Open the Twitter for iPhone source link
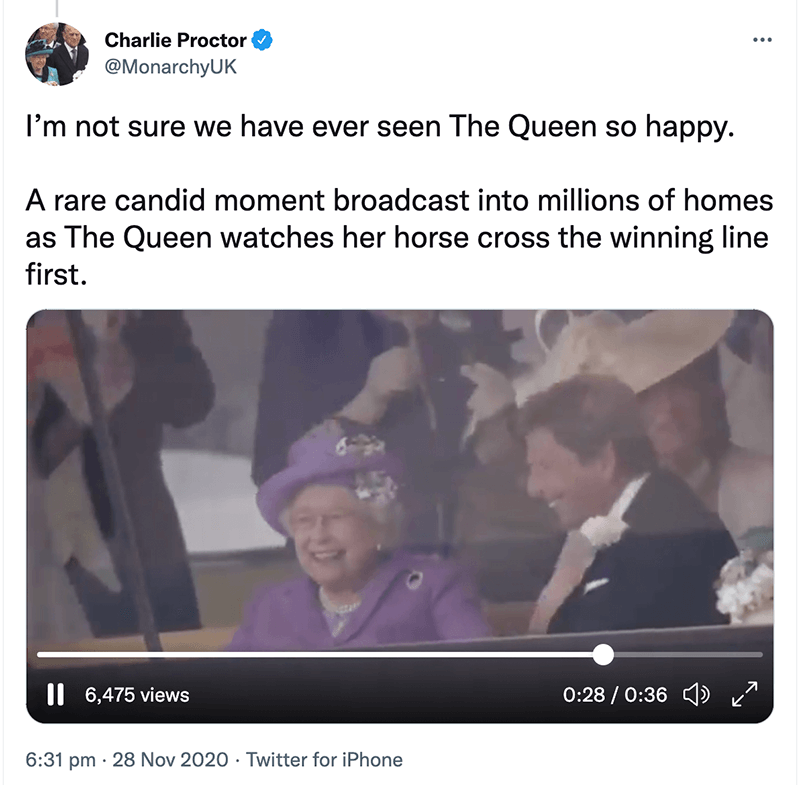Image resolution: width=800 pixels, height=785 pixels. click(324, 759)
